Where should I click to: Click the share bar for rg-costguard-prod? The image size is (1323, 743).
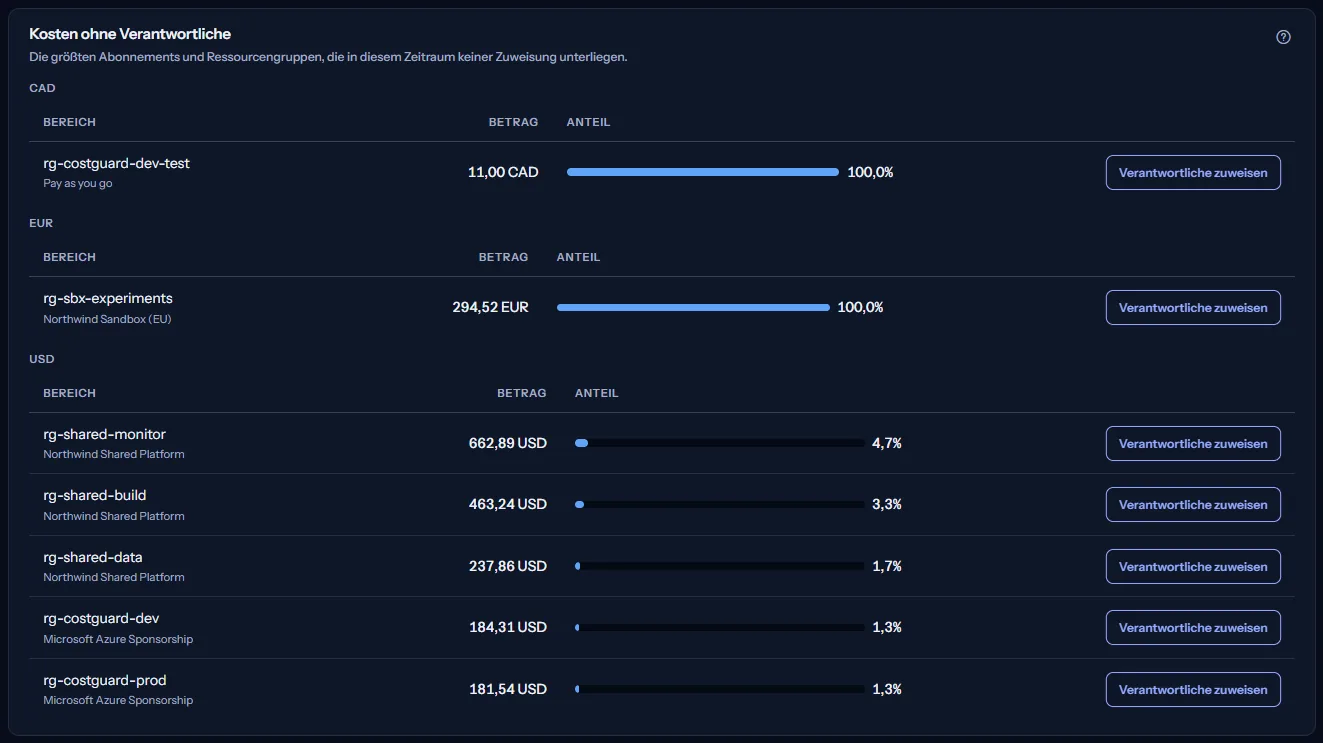coord(720,690)
